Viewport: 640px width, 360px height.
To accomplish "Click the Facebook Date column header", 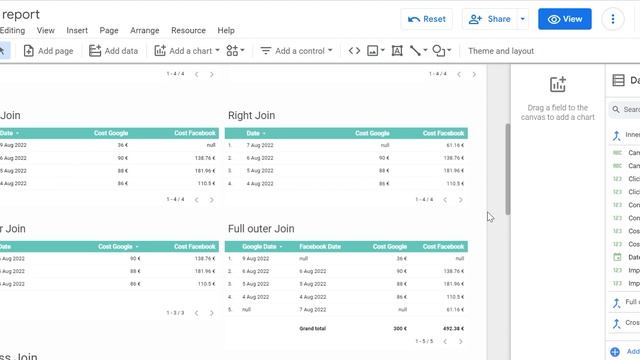I will pos(320,247).
